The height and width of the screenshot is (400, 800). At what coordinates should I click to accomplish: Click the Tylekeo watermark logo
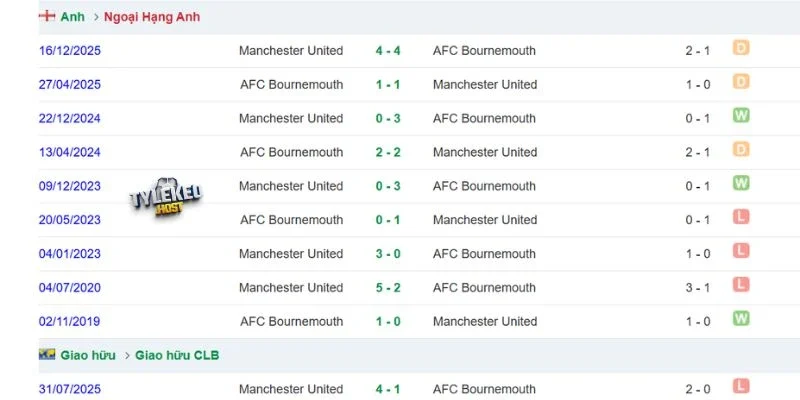pos(166,198)
